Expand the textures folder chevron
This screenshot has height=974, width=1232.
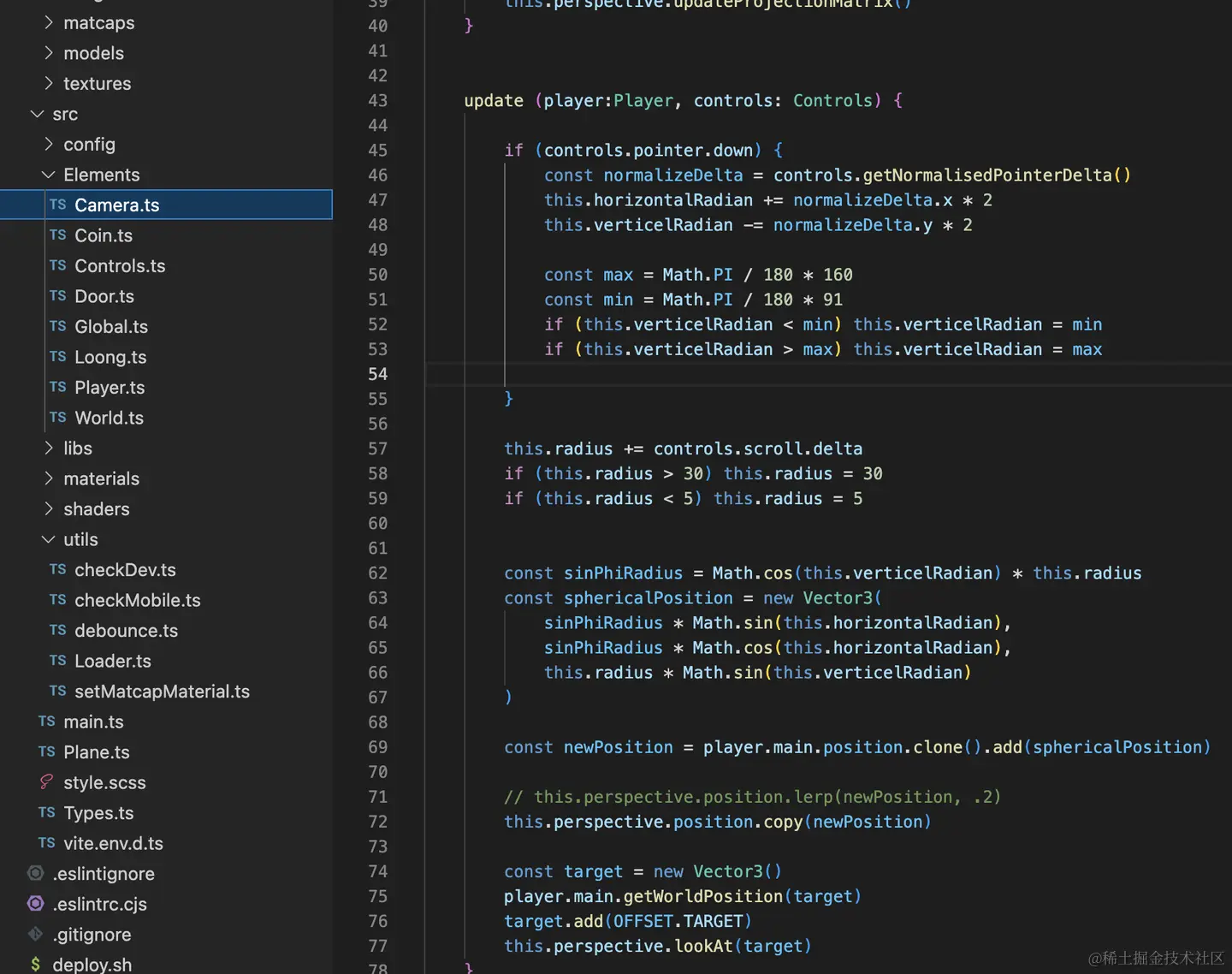pyautogui.click(x=49, y=83)
